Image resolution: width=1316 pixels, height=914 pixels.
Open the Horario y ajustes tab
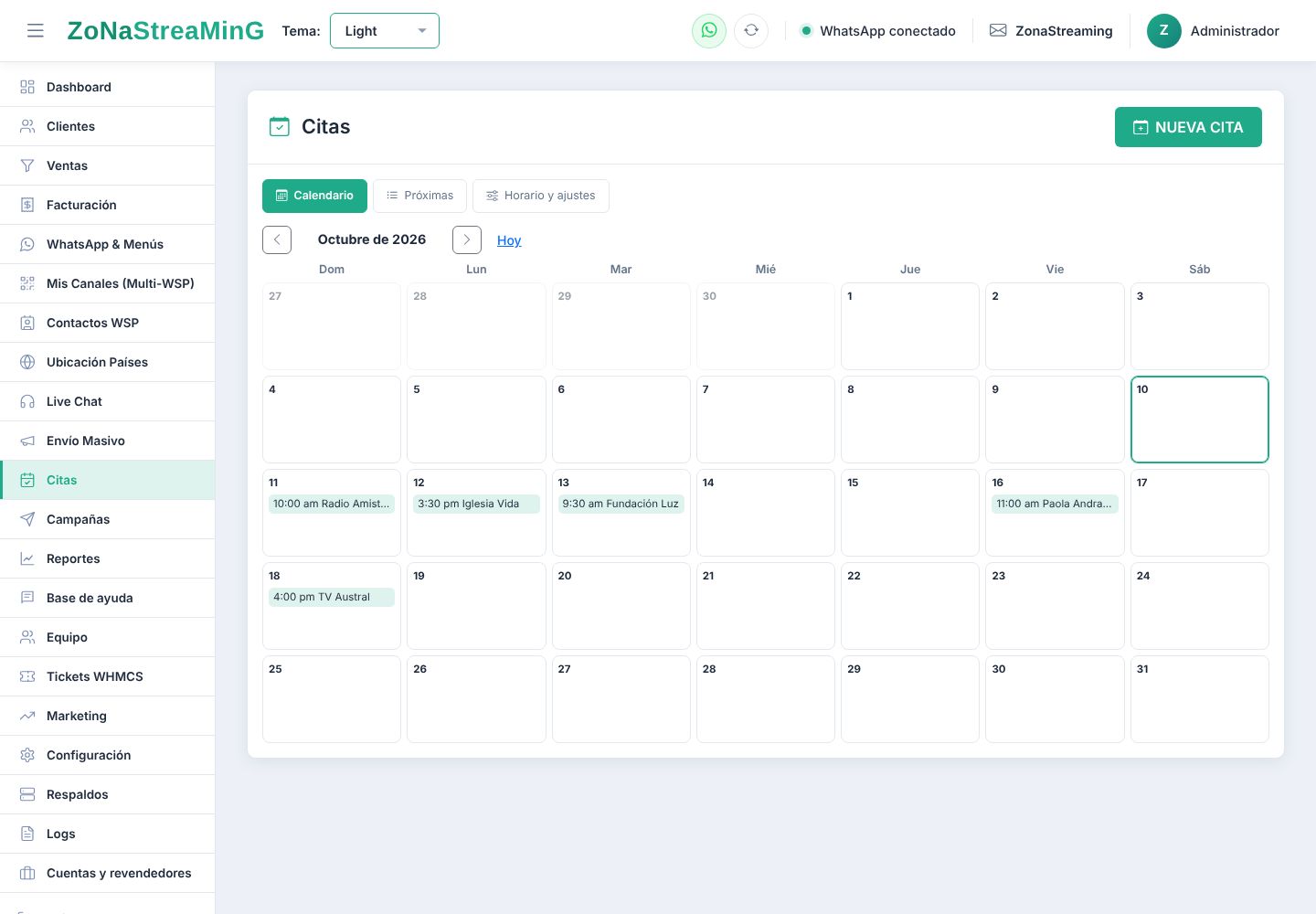pos(541,196)
